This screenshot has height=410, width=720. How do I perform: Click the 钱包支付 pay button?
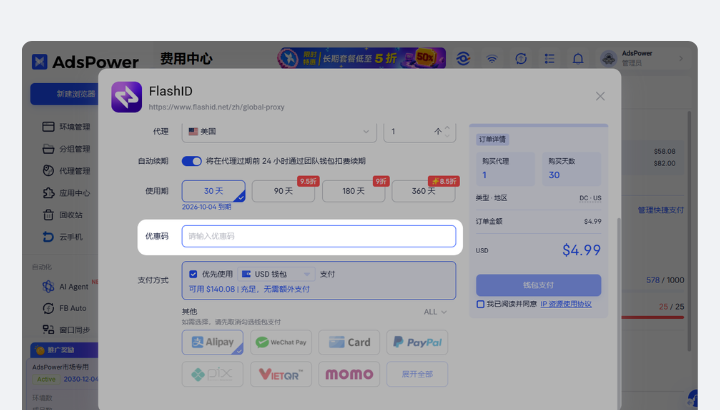(539, 285)
